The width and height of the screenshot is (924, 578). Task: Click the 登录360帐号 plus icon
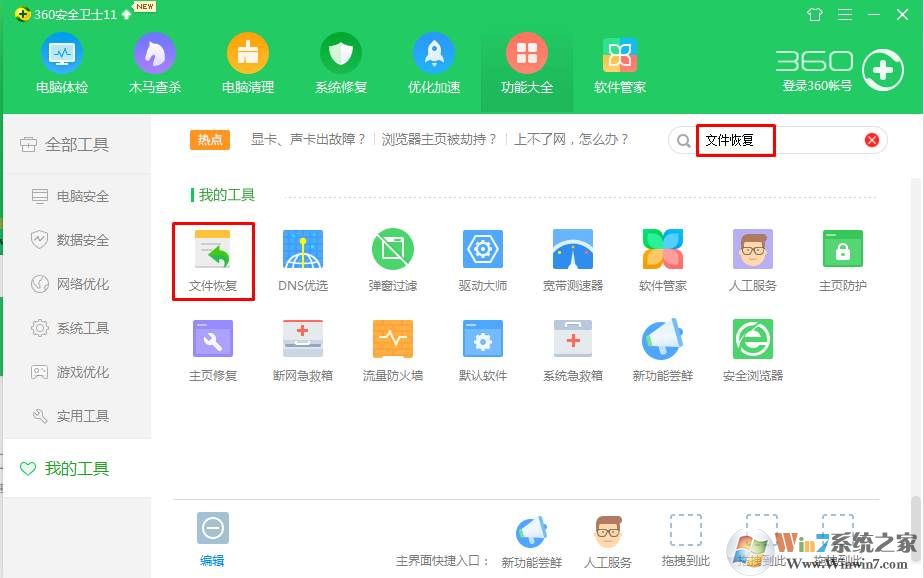tap(882, 71)
